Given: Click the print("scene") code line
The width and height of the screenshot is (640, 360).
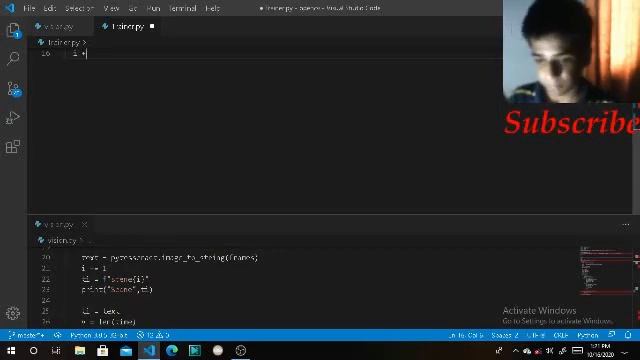Looking at the screenshot, I should point(117,289).
